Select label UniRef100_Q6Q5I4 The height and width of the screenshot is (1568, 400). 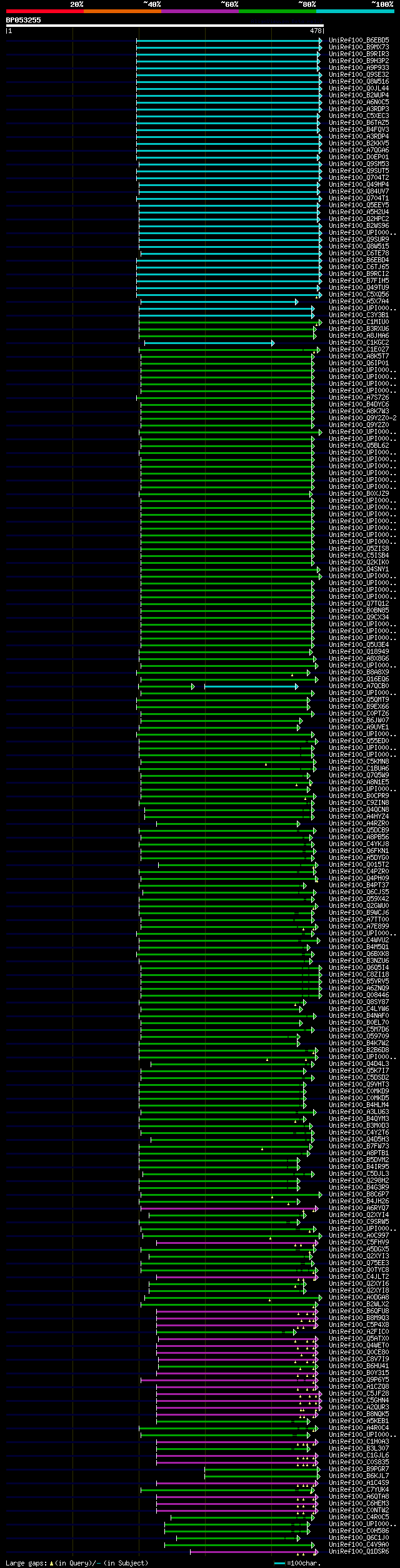click(359, 968)
